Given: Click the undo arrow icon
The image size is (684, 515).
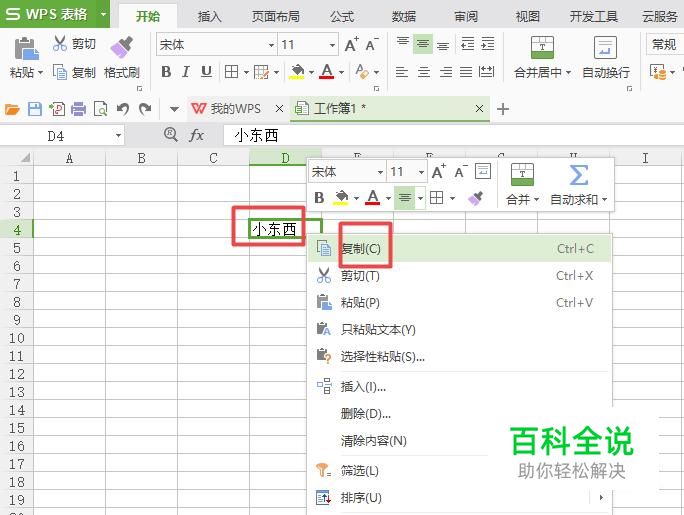Looking at the screenshot, I should pos(123,109).
